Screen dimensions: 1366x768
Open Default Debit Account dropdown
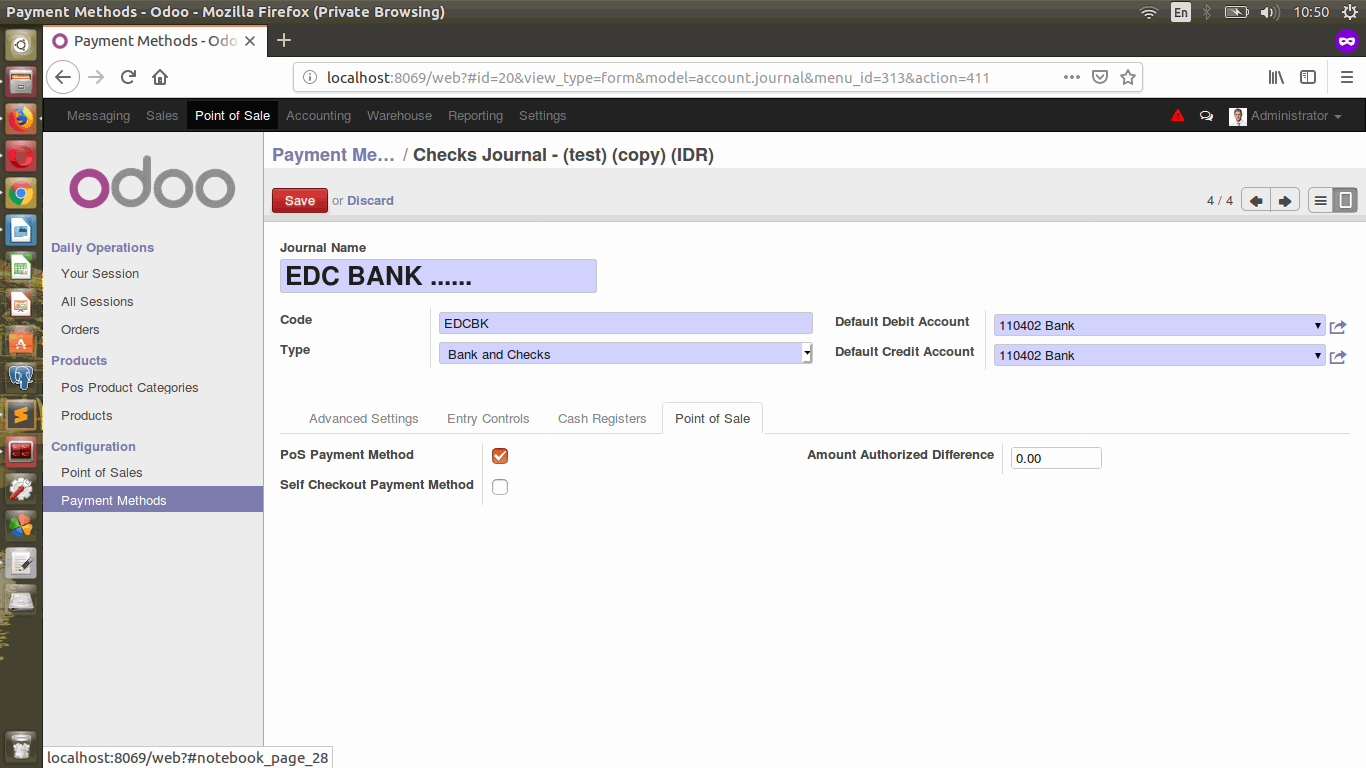[x=1159, y=326]
